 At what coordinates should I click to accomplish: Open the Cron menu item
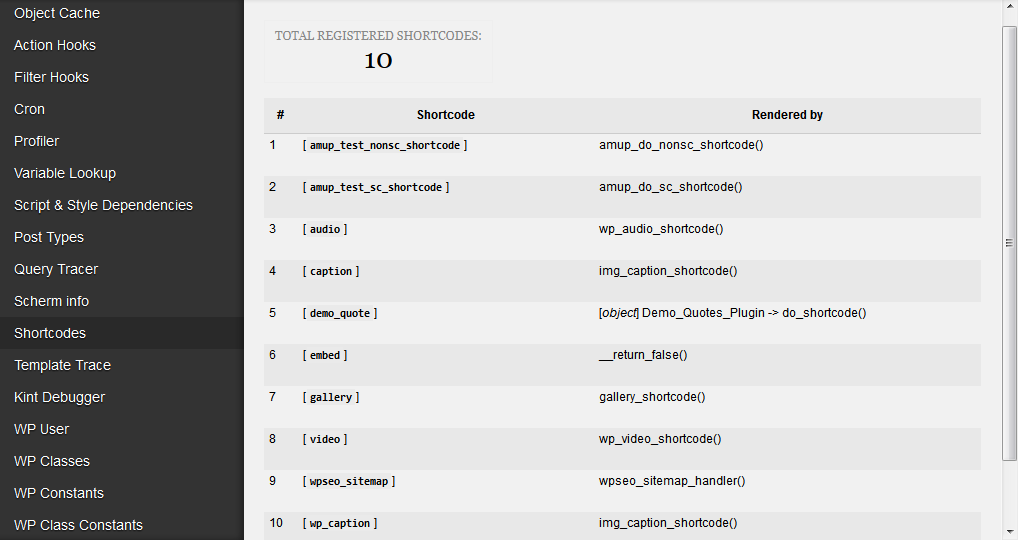pyautogui.click(x=29, y=109)
